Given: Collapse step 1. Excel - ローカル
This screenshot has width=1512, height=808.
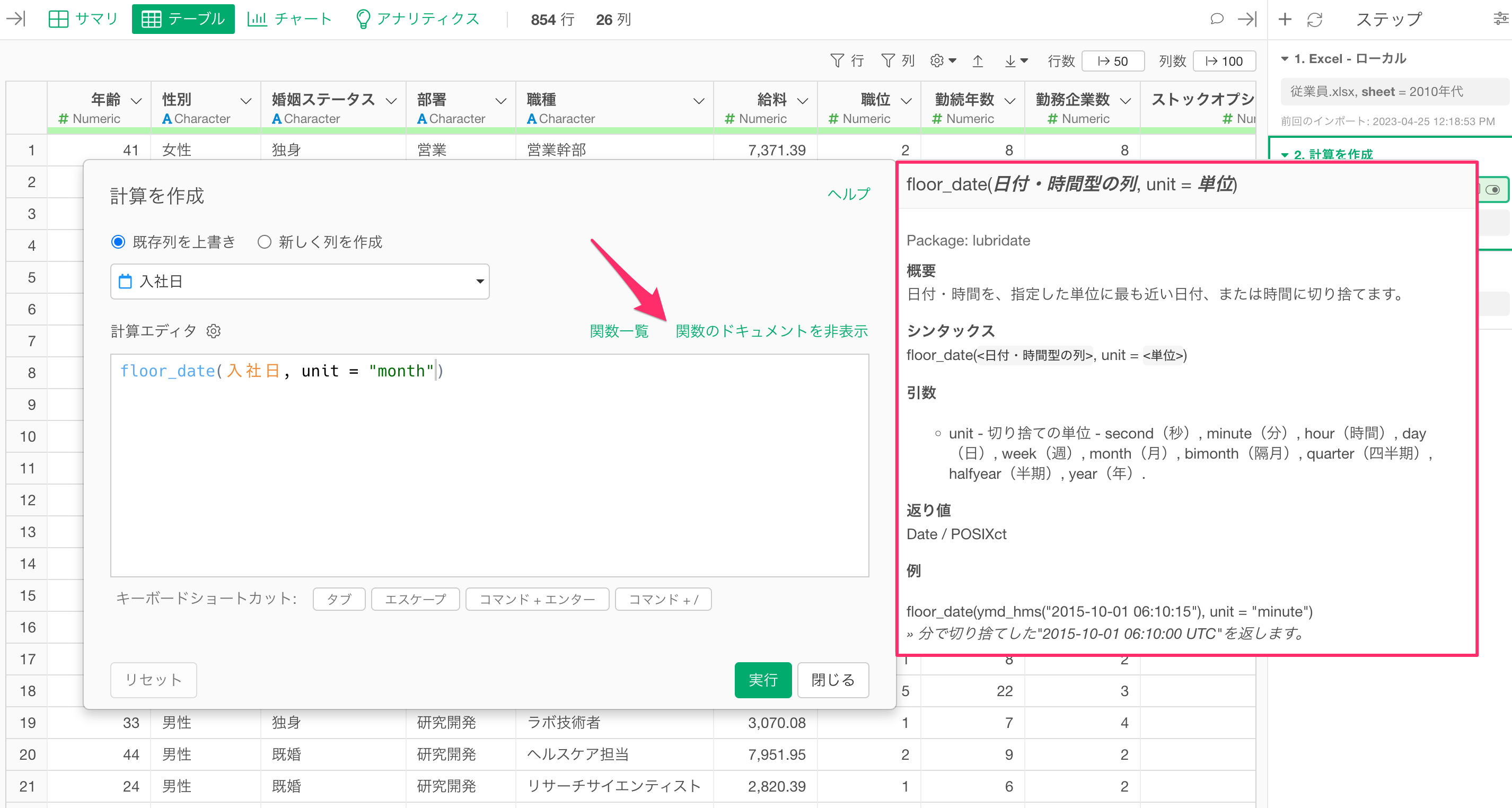Looking at the screenshot, I should [1284, 59].
